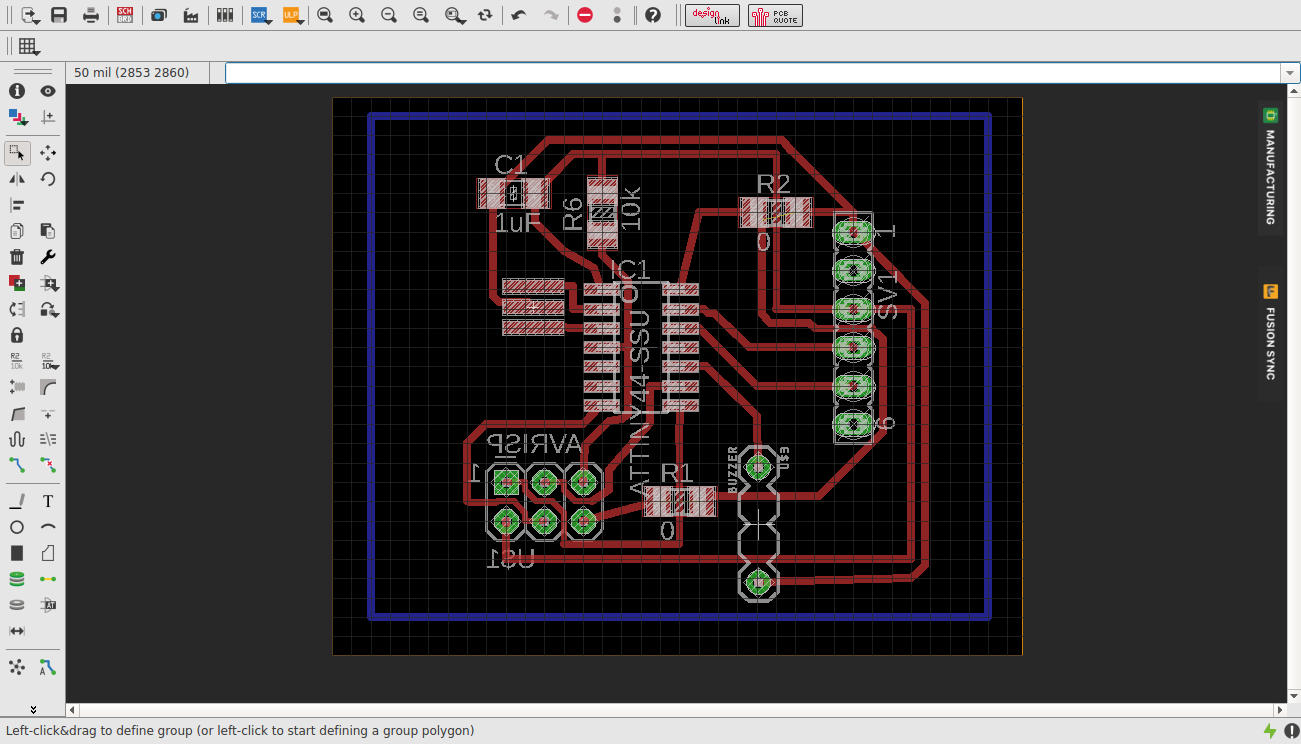Request a PCB Quote
This screenshot has height=744, width=1301.
coord(774,15)
